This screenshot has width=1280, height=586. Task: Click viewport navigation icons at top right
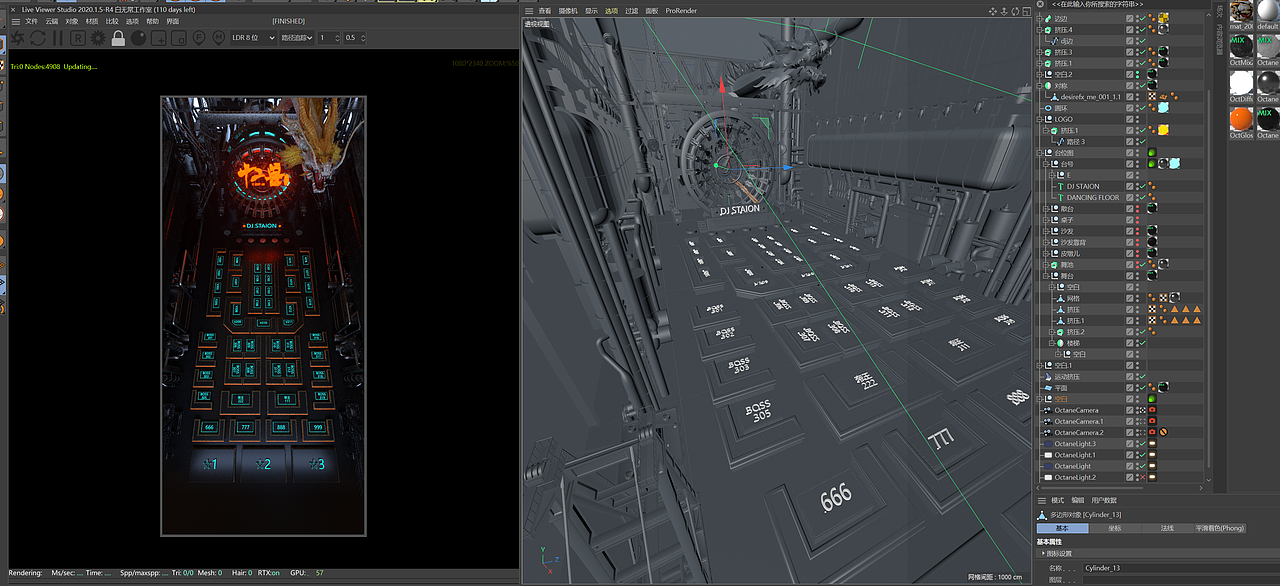(1010, 11)
